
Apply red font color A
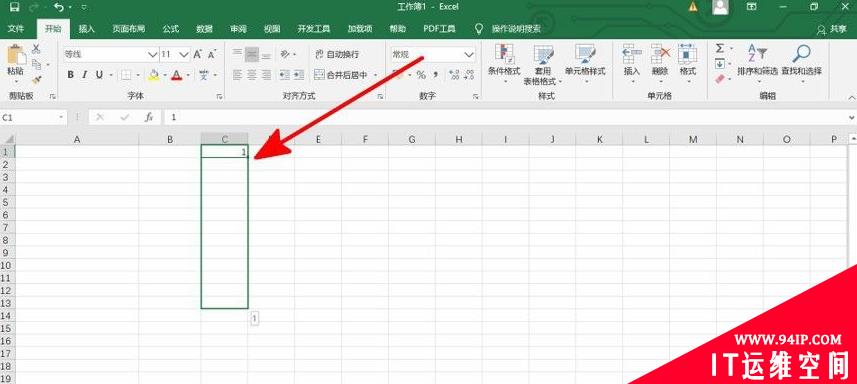pos(177,75)
